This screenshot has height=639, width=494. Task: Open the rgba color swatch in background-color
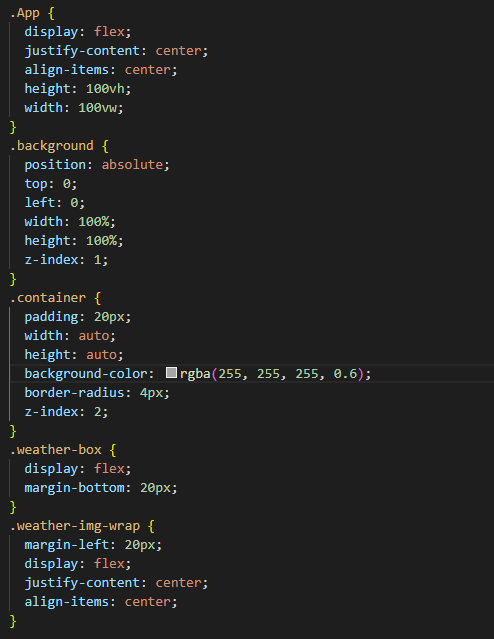(x=171, y=373)
